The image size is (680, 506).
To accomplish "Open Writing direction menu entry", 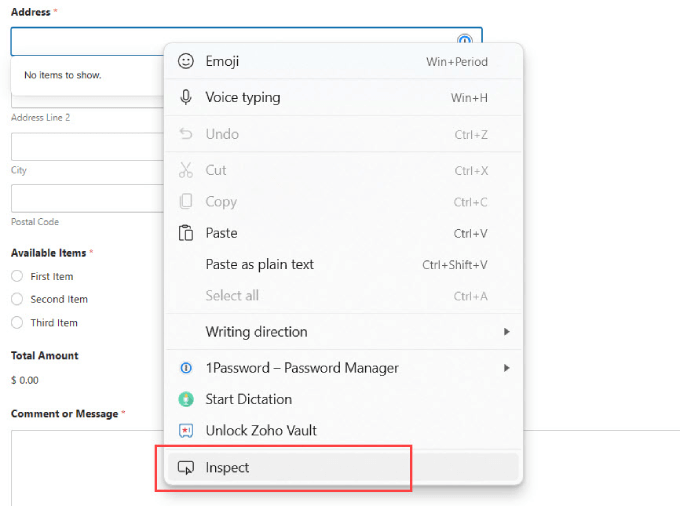I will (x=256, y=332).
